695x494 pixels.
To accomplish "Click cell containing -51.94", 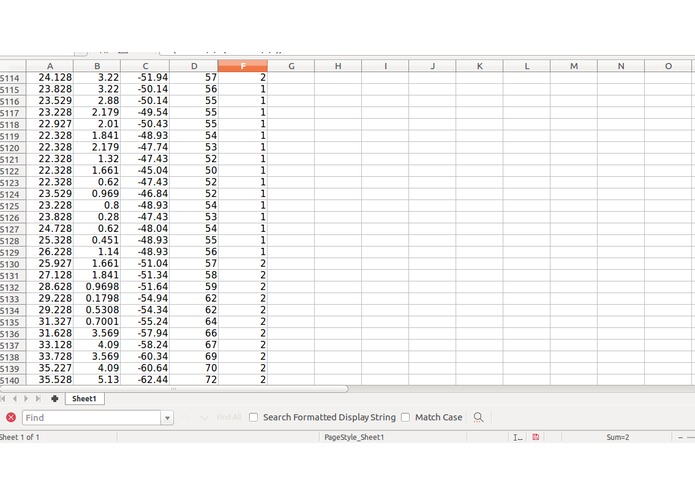I will click(145, 78).
